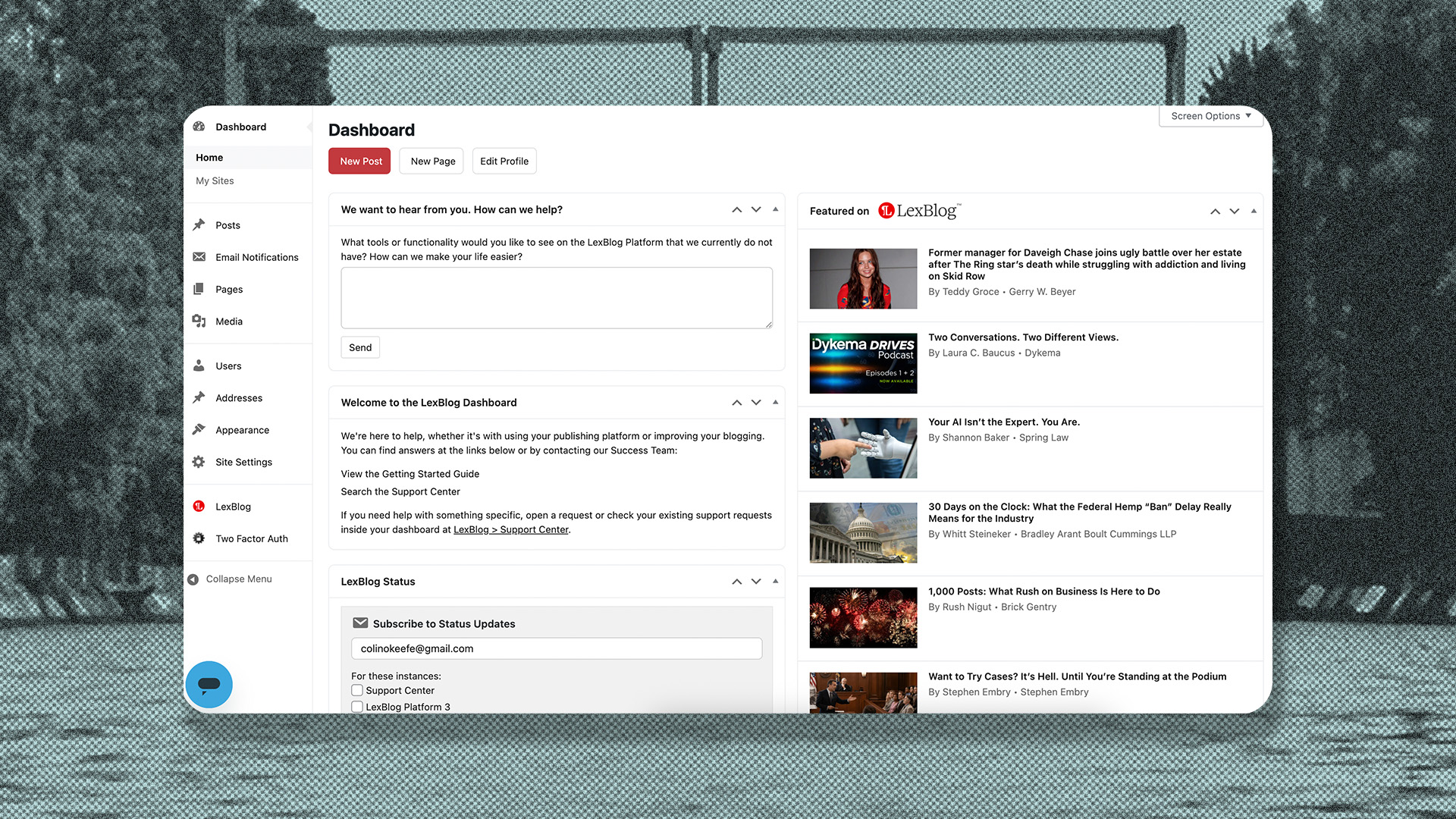
Task: Collapse the Featured on LexBlog panel
Action: point(1254,211)
